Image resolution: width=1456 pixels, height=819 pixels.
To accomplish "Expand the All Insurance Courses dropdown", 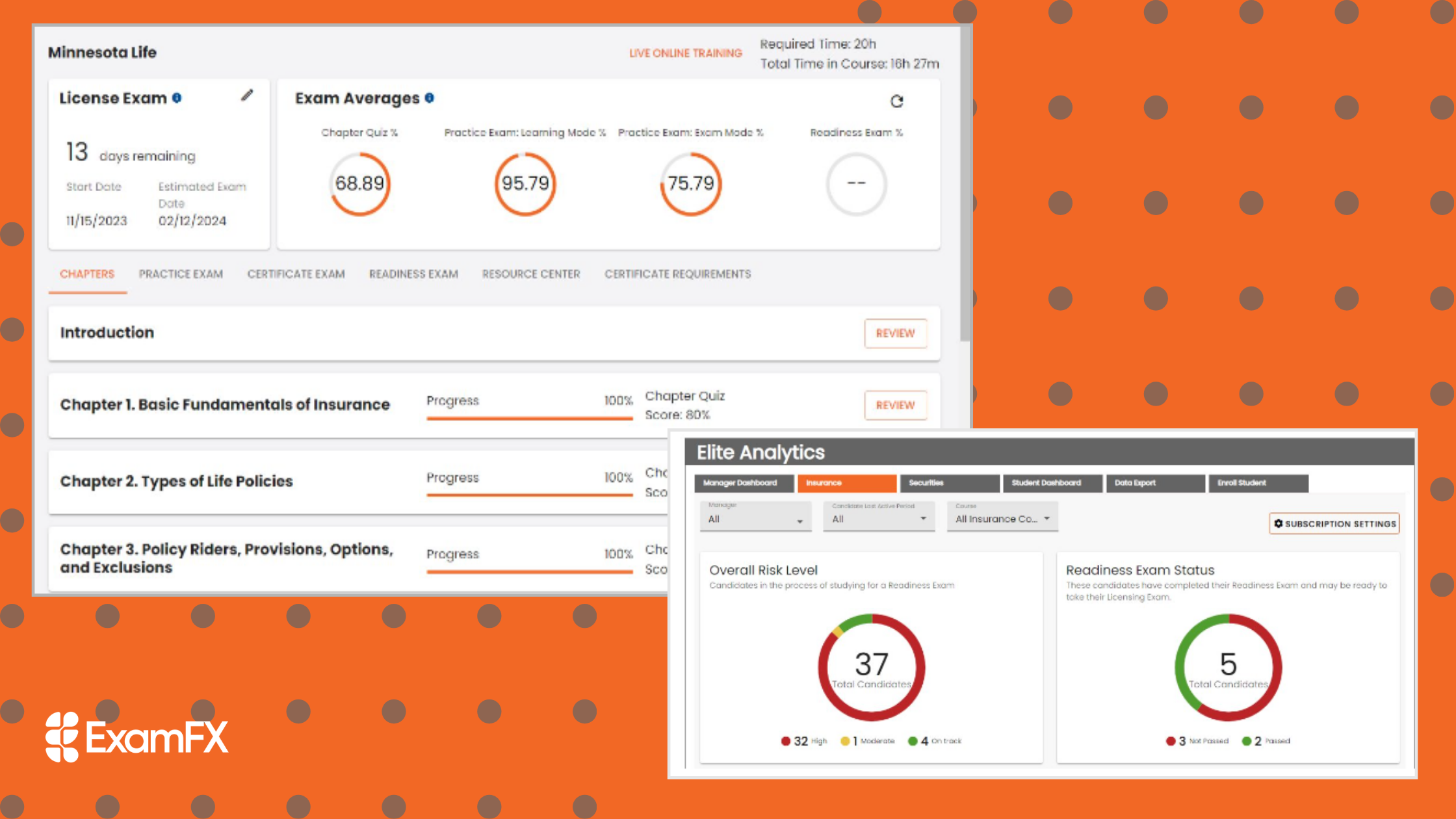I will coord(1002,517).
